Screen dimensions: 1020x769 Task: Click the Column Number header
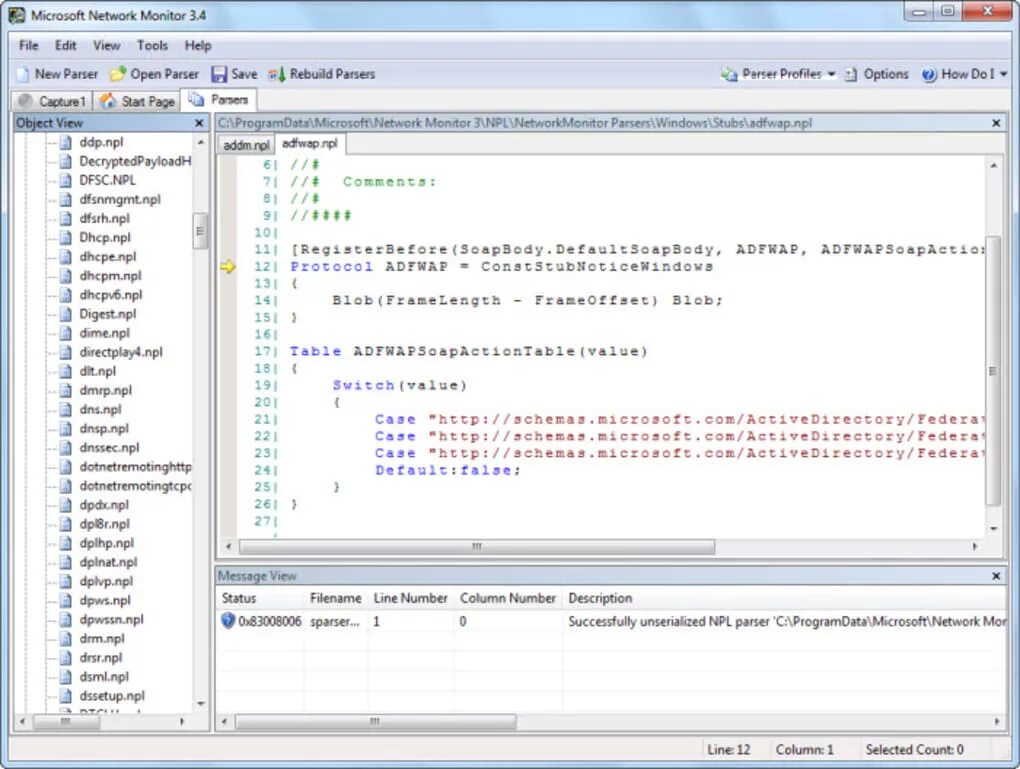[508, 598]
